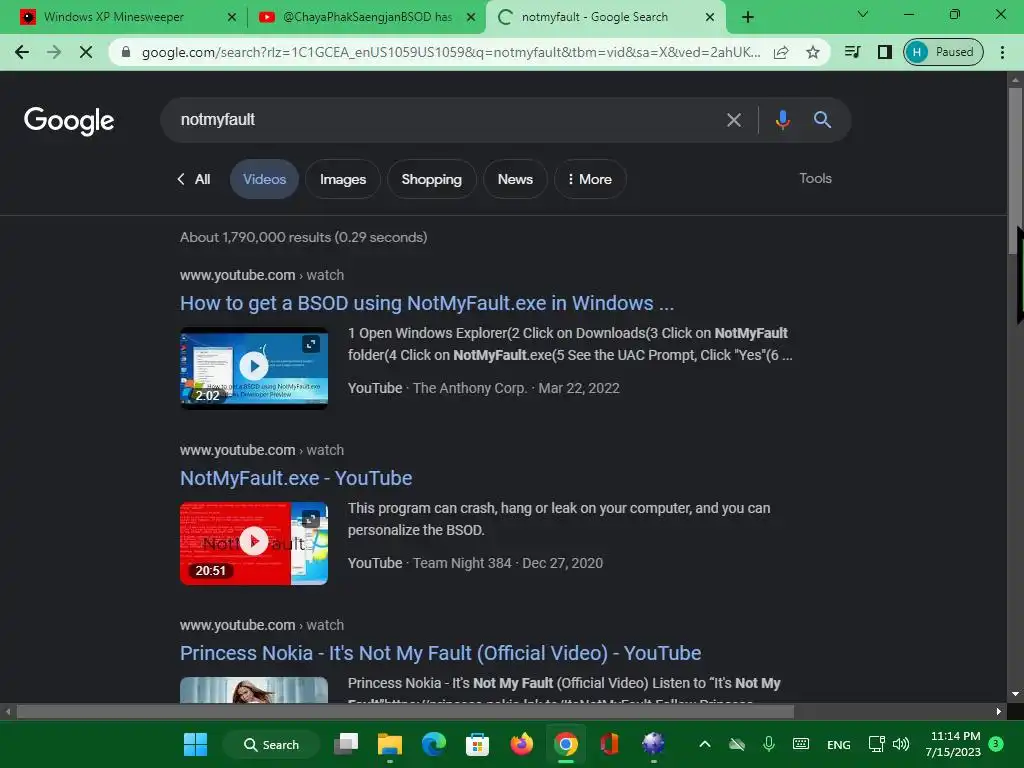Open the Tools option
The image size is (1024, 768).
[x=815, y=178]
